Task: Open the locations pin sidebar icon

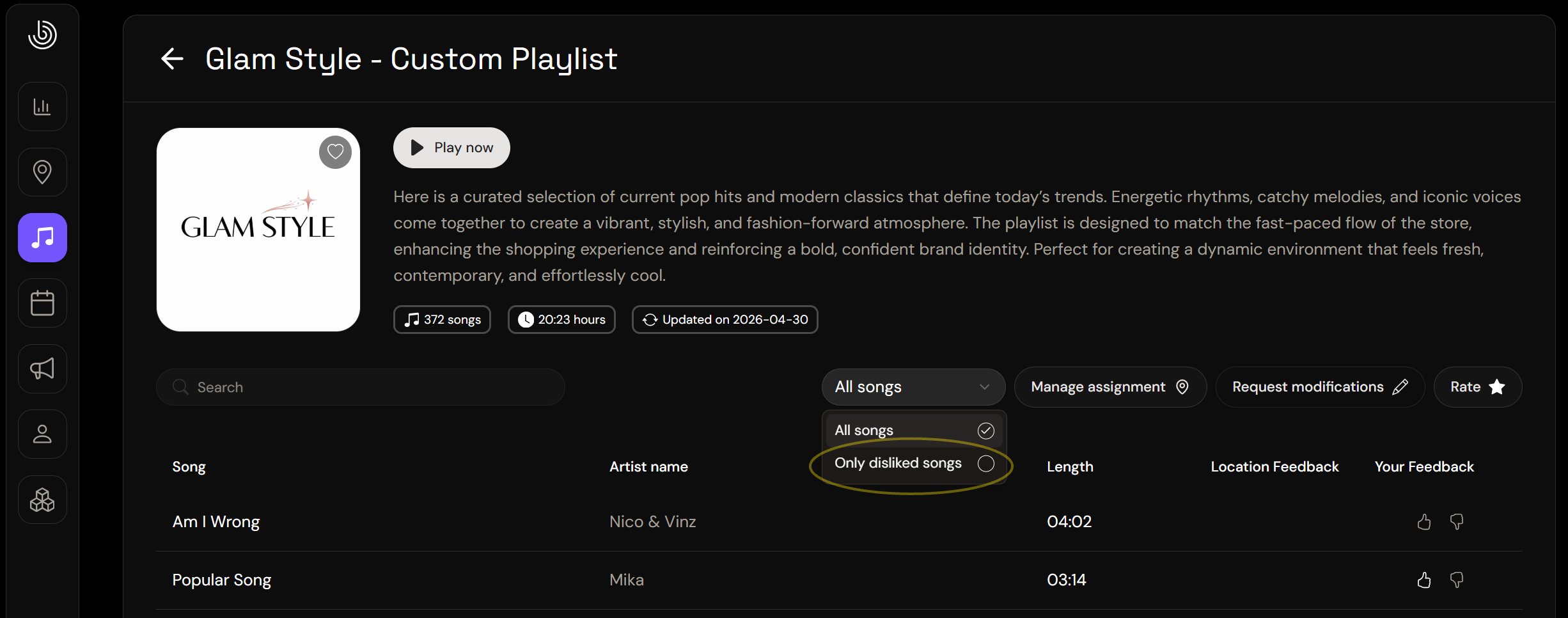Action: click(x=42, y=172)
